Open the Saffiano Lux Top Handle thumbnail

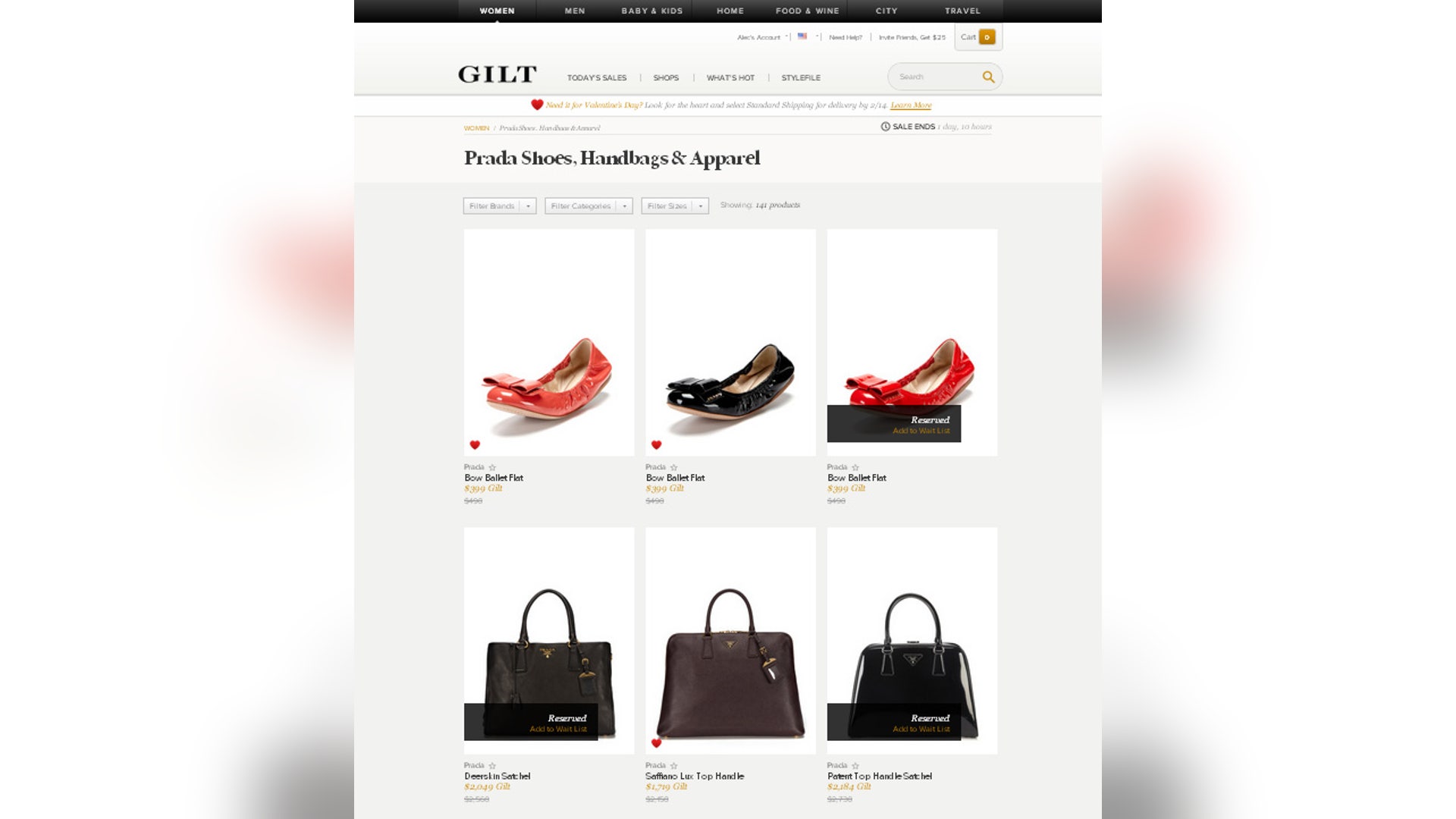[x=730, y=641]
